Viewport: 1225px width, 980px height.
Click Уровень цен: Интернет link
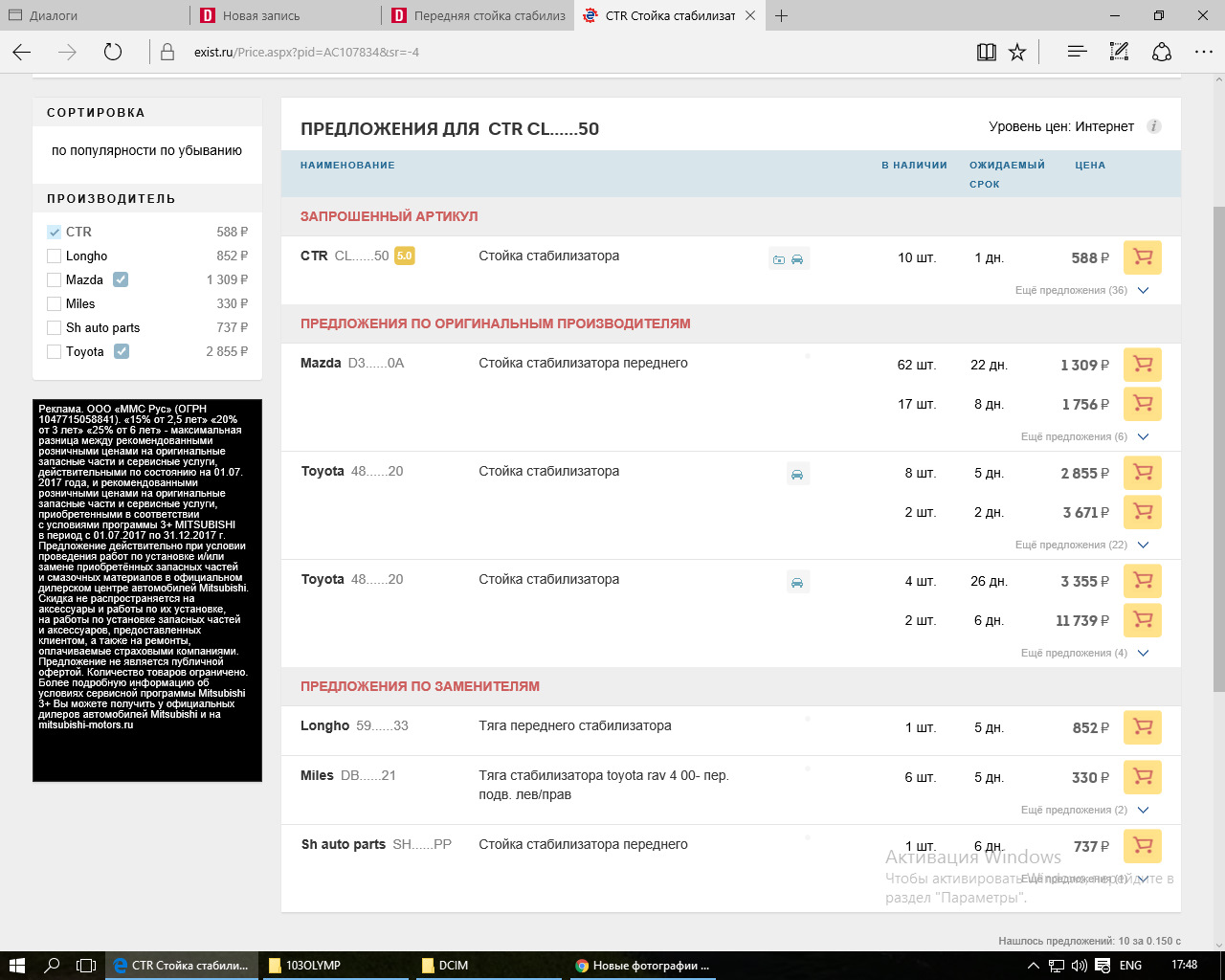1061,126
